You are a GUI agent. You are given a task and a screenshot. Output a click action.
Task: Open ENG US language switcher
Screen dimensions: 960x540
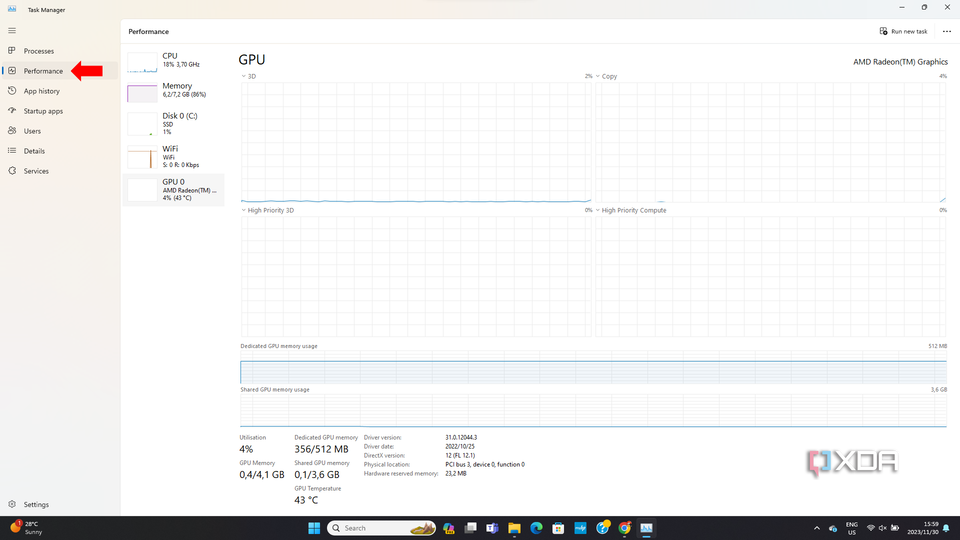point(852,528)
